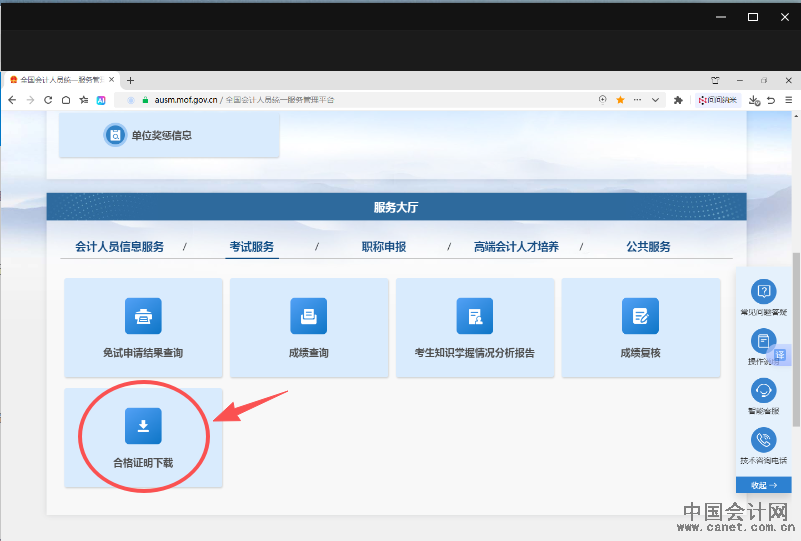
Task: Collapse the sidebar with 收起 button
Action: pyautogui.click(x=764, y=485)
